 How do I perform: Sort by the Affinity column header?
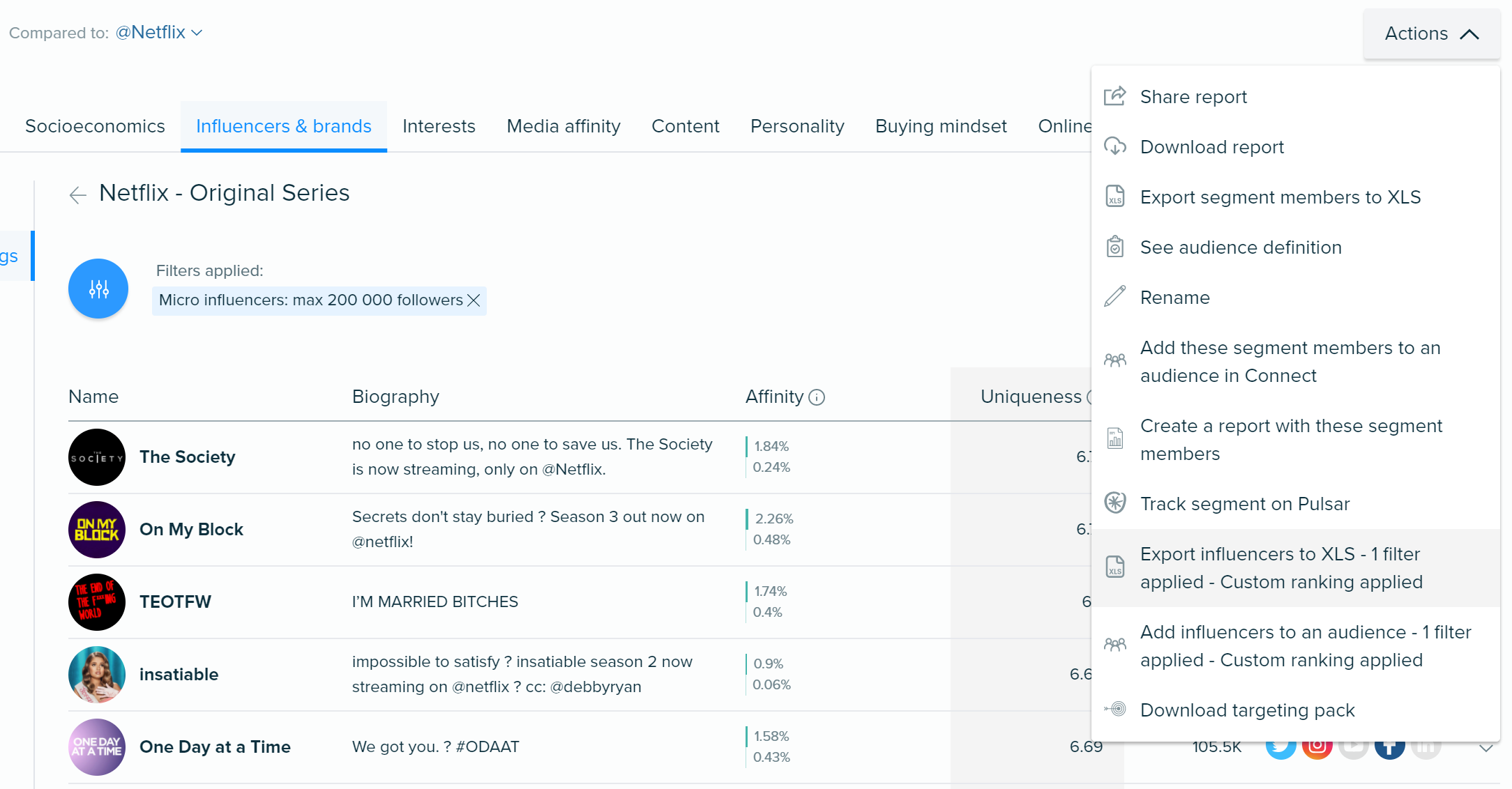[774, 397]
